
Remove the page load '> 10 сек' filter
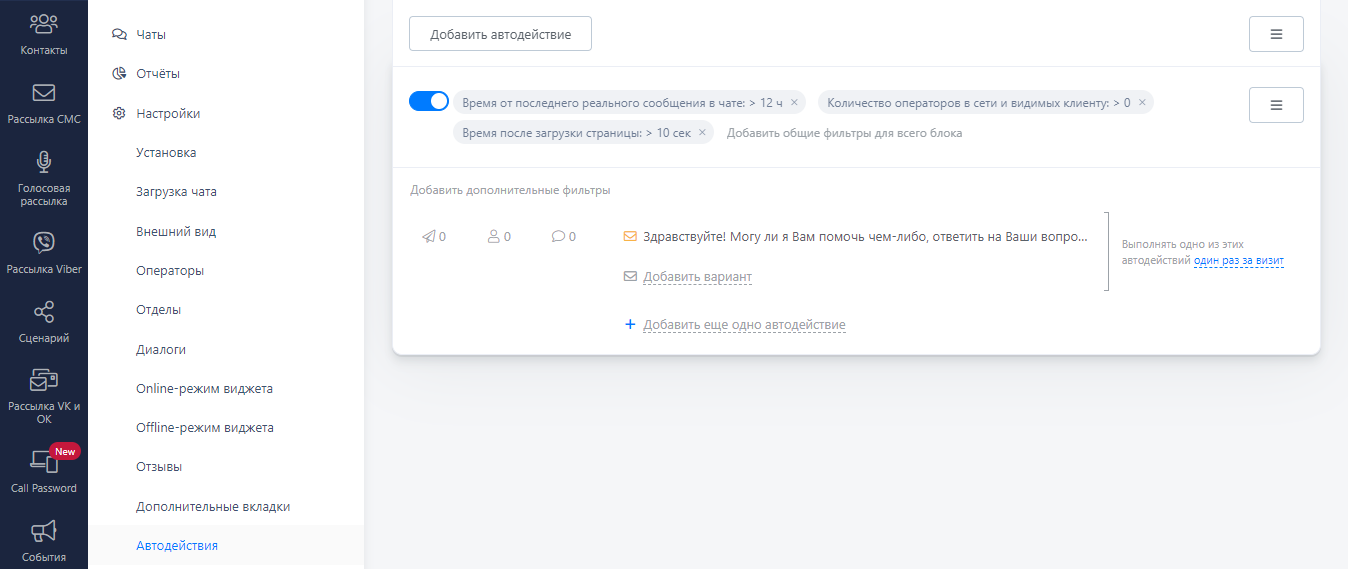702,133
